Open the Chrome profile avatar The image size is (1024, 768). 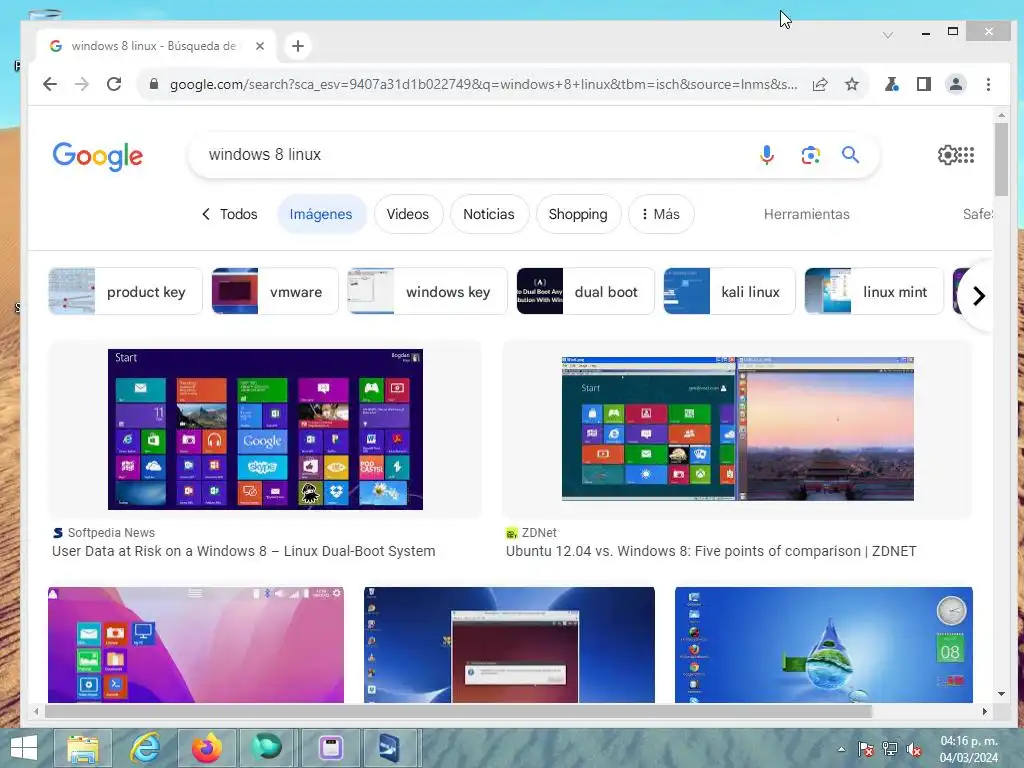click(956, 84)
